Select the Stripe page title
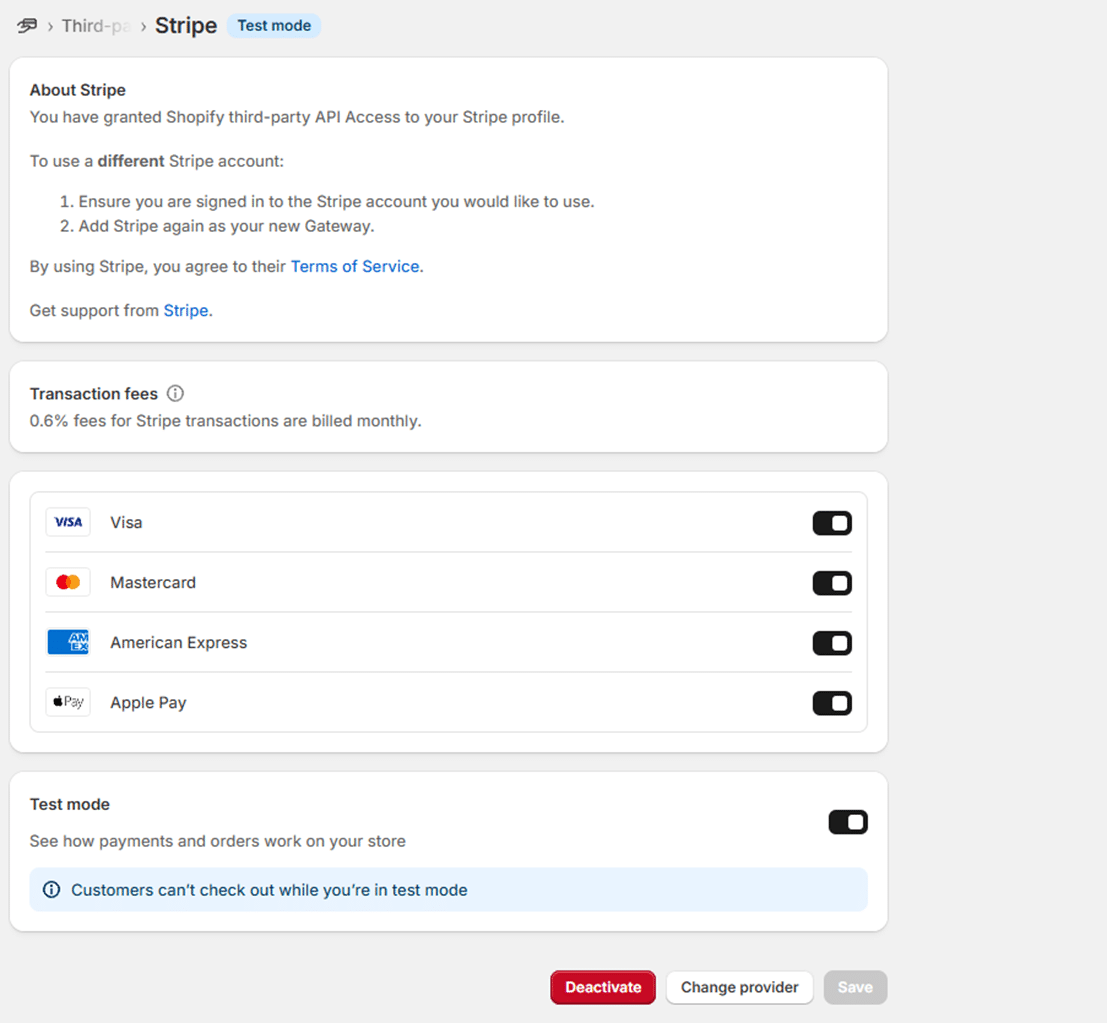The height and width of the screenshot is (1023, 1107). point(186,26)
